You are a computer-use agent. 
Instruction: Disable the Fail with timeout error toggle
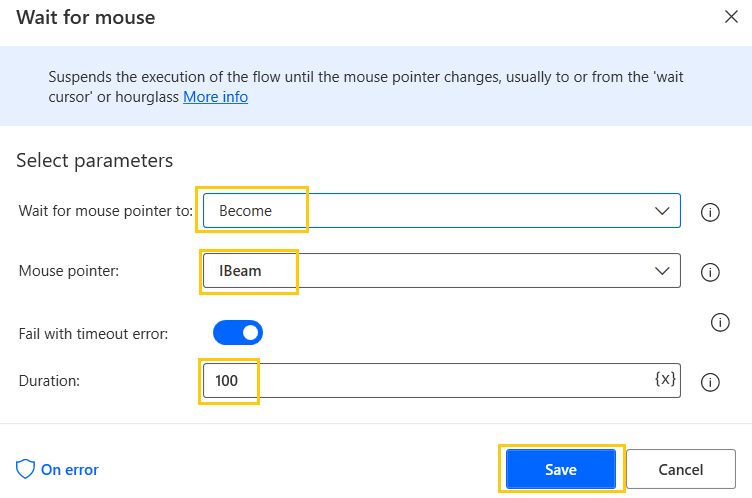(x=238, y=332)
